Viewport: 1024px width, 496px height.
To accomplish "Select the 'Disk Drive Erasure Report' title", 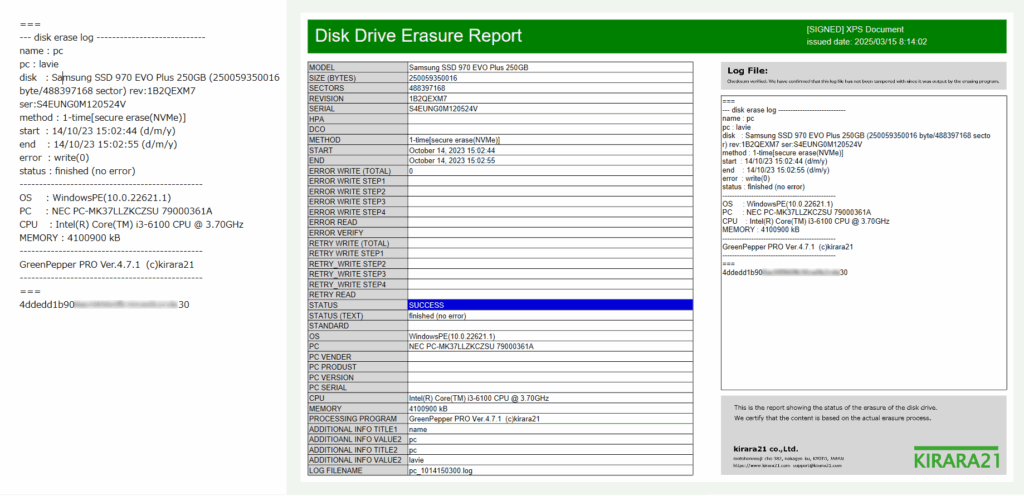I will [x=418, y=36].
